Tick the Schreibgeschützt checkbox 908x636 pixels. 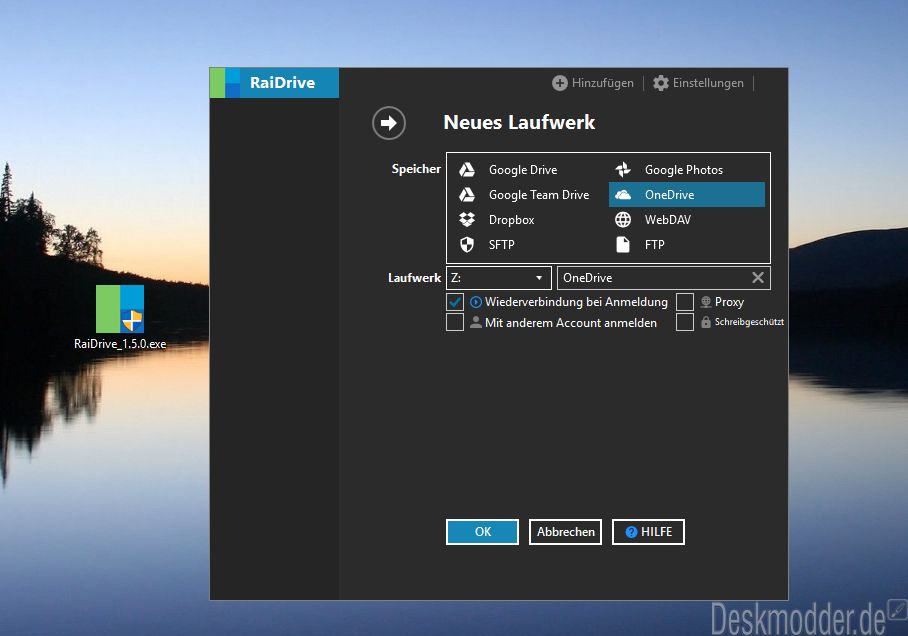[x=685, y=322]
